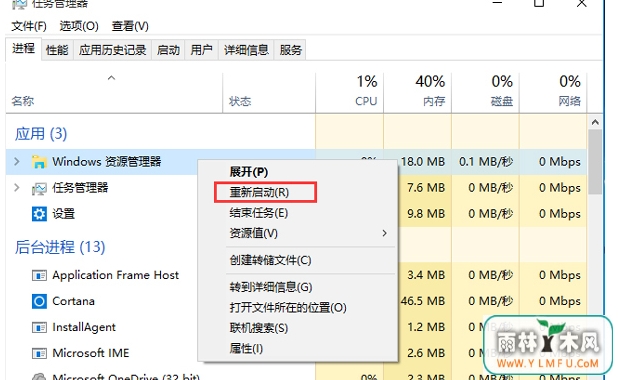Click the Microsoft IME icon
The height and width of the screenshot is (380, 618).
[x=39, y=353]
